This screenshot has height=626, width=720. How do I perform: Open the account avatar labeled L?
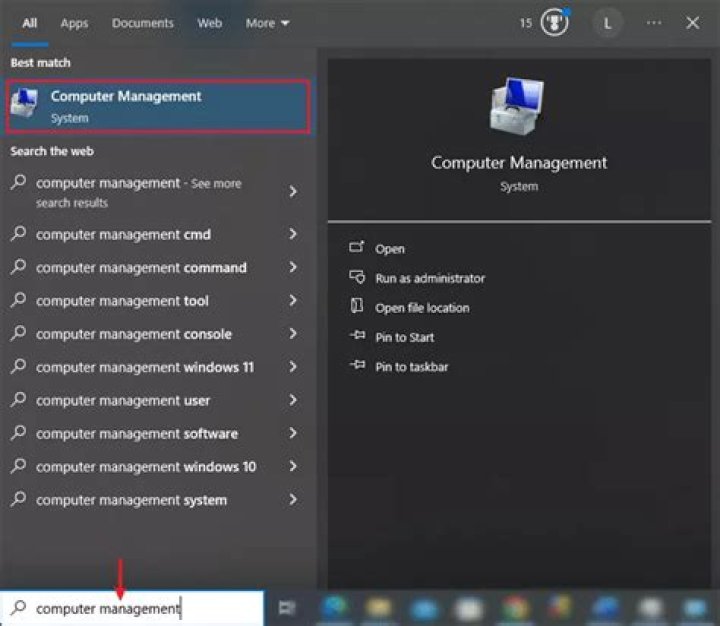coord(607,23)
